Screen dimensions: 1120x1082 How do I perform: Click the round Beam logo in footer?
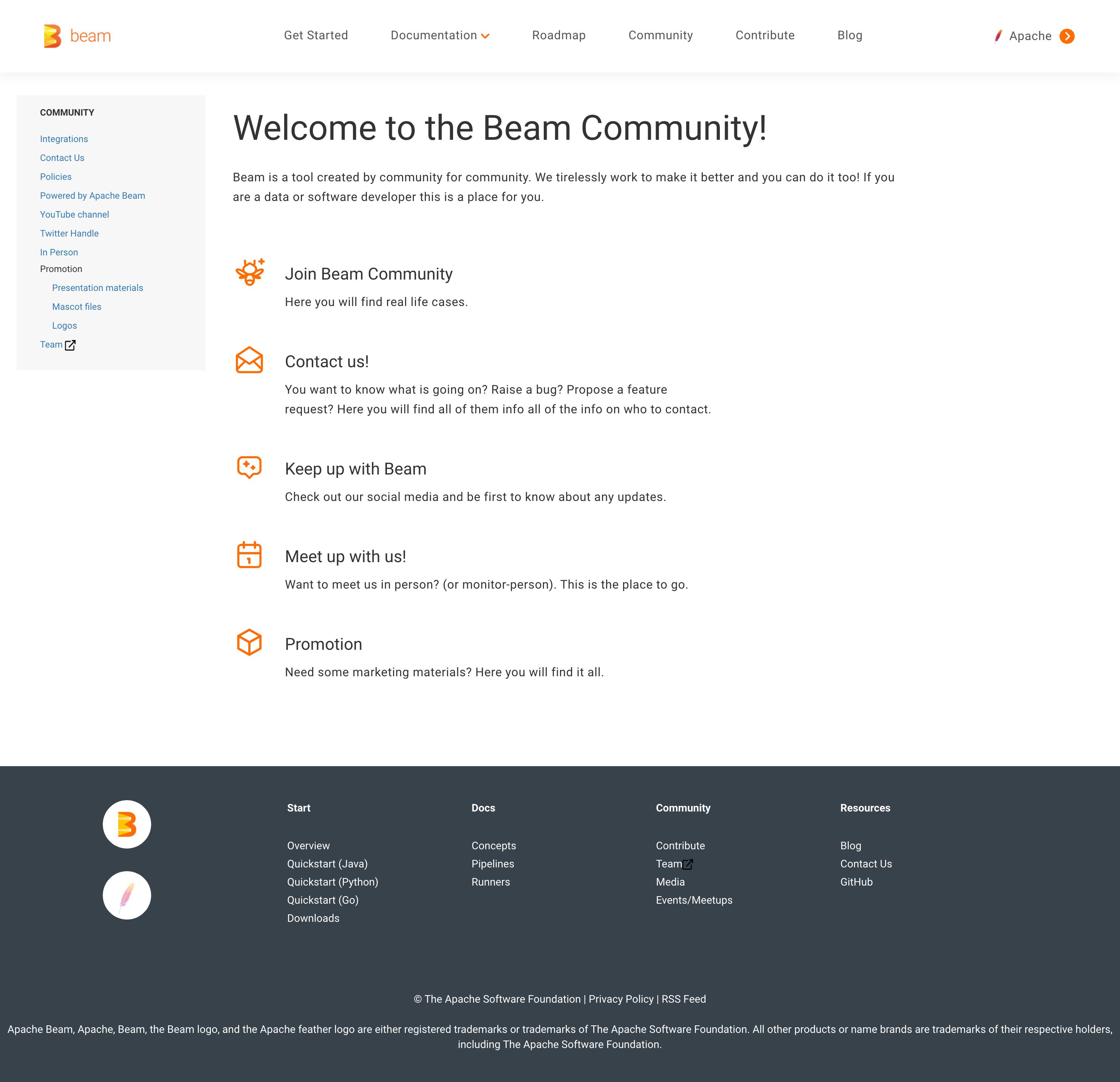click(x=127, y=824)
